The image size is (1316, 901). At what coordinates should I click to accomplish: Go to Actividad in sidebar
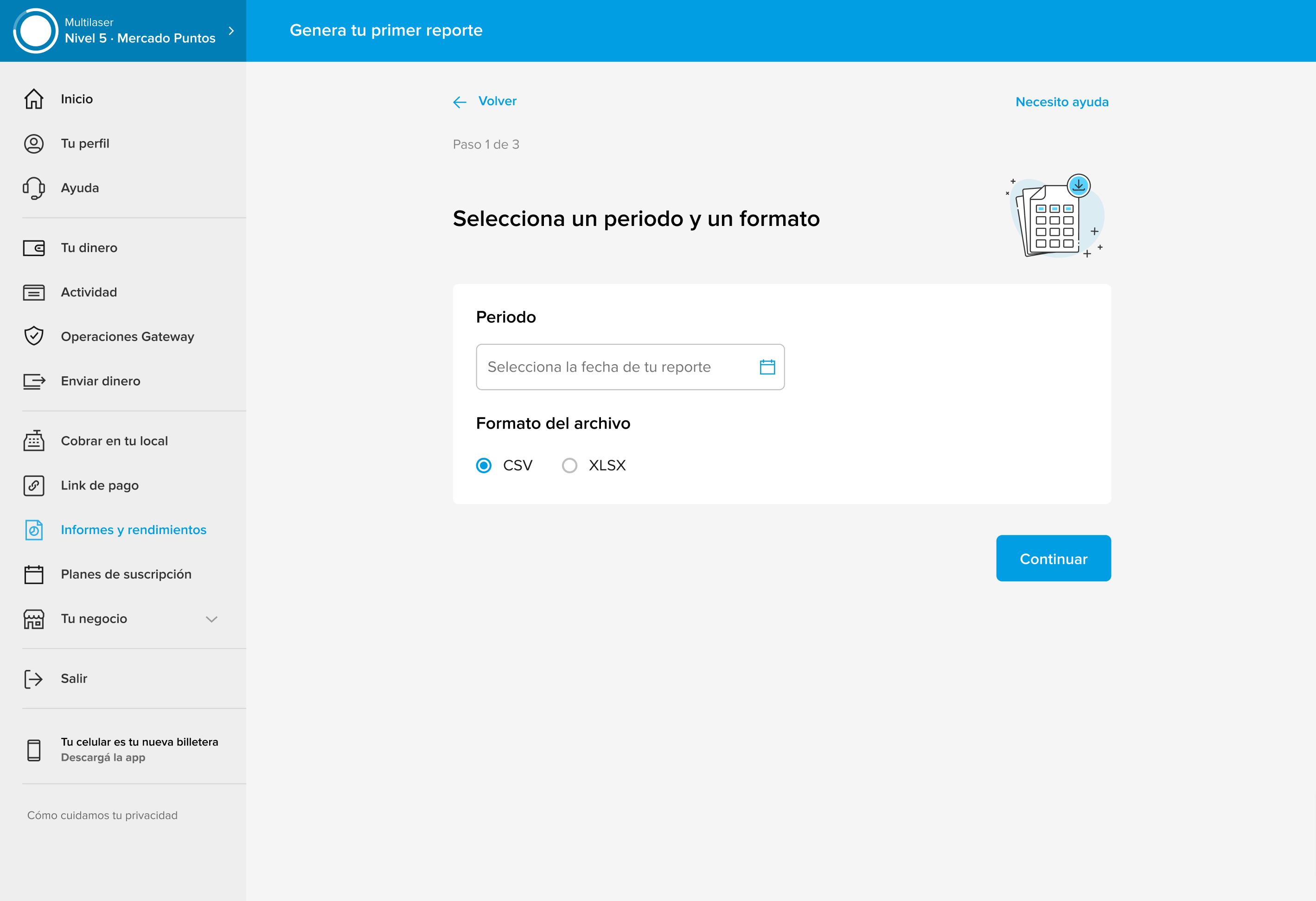point(89,292)
